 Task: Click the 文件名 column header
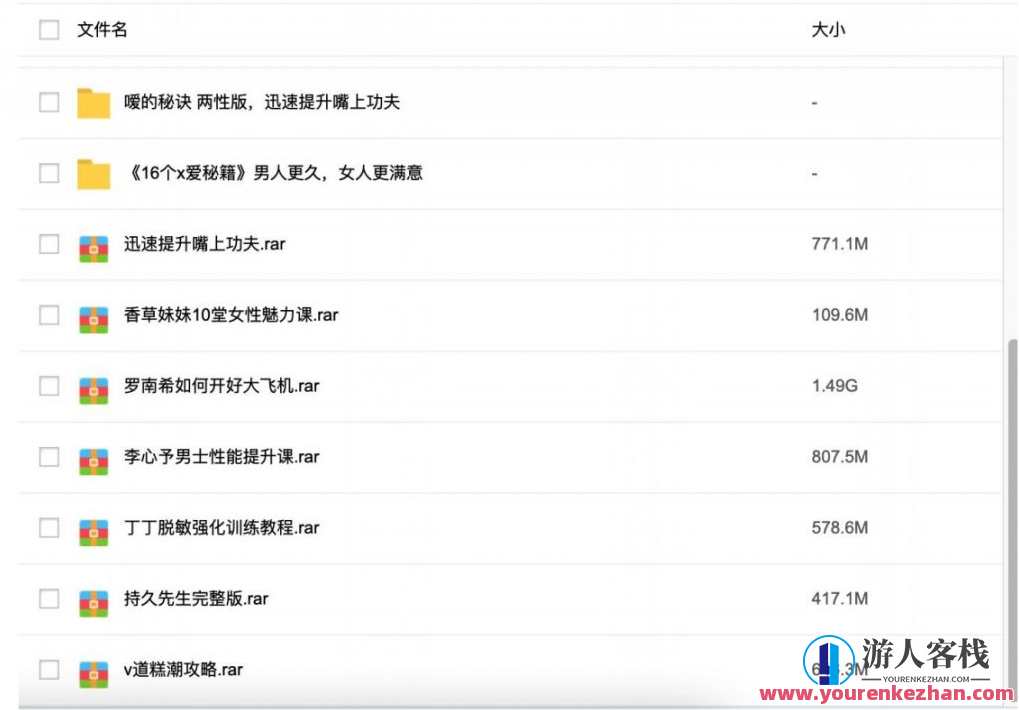100,30
